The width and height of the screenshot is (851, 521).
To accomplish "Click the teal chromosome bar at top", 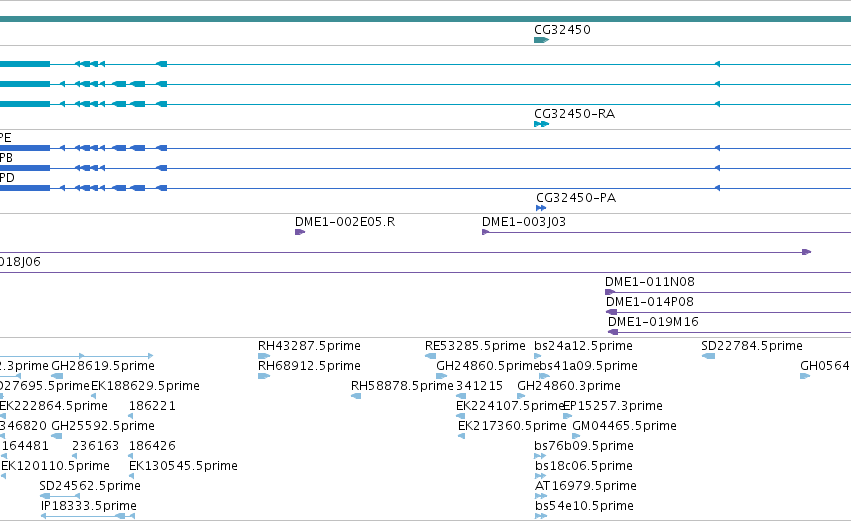I will (426, 19).
